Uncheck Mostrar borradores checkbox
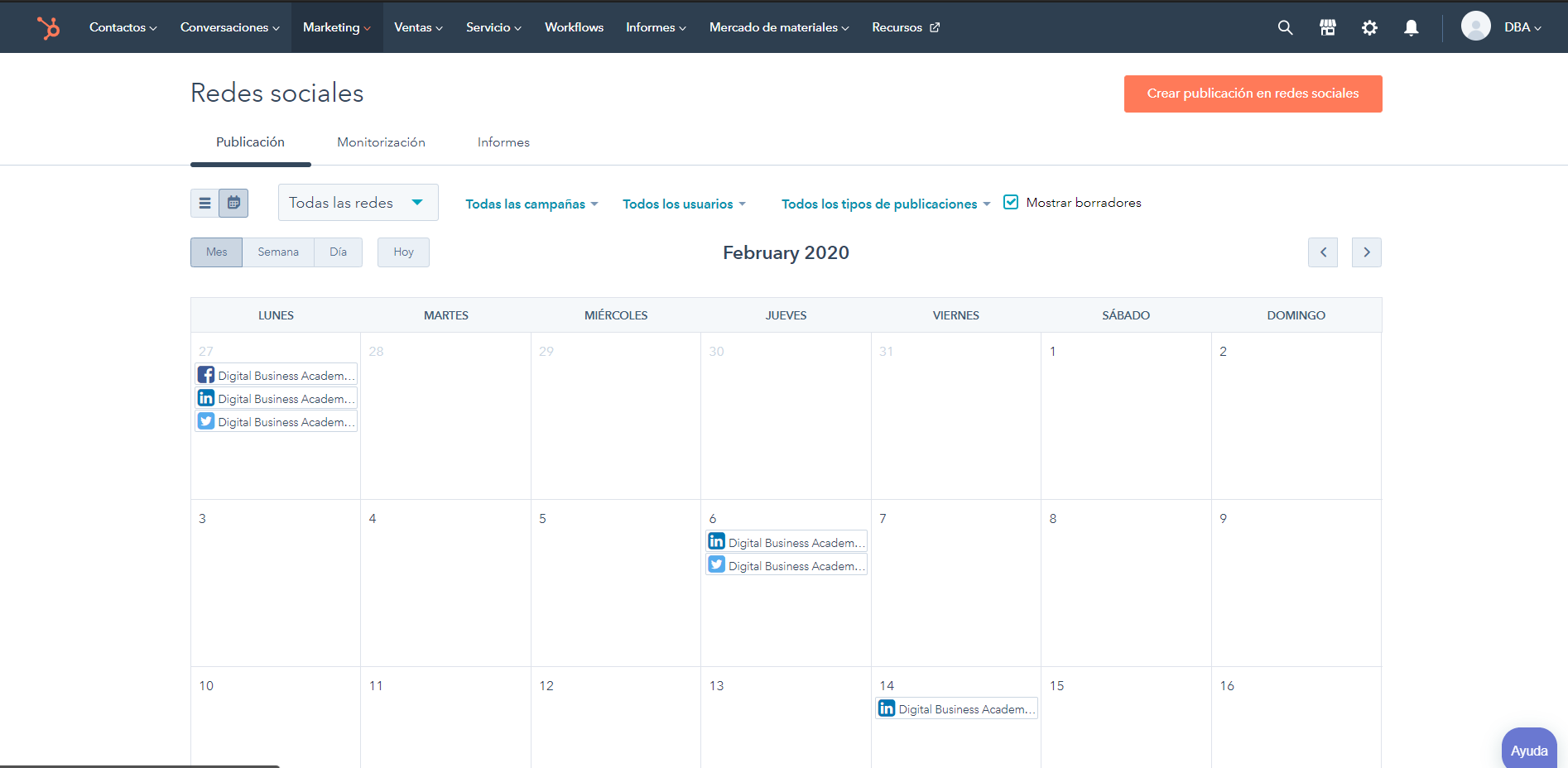This screenshot has width=1568, height=768. point(1011,202)
